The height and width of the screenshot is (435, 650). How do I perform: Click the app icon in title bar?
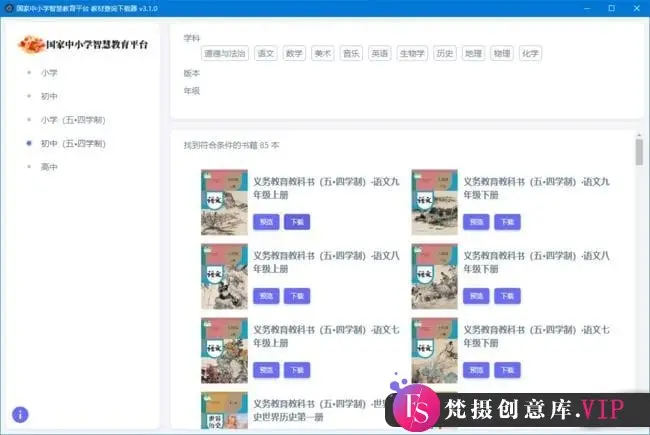point(9,8)
